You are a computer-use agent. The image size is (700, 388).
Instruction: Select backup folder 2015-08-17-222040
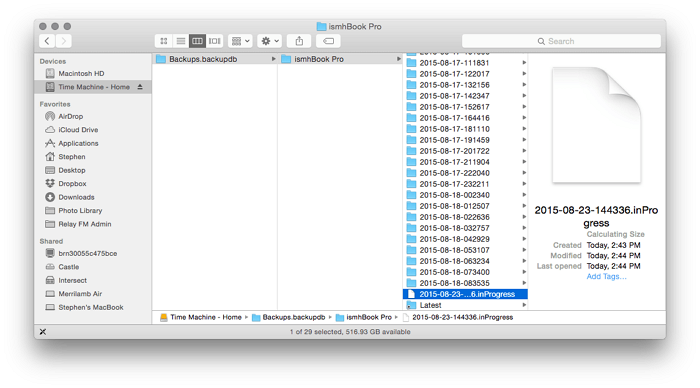(x=465, y=173)
